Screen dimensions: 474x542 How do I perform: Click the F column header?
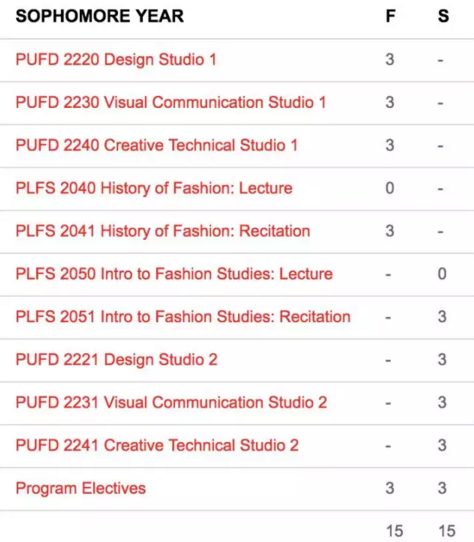[390, 16]
